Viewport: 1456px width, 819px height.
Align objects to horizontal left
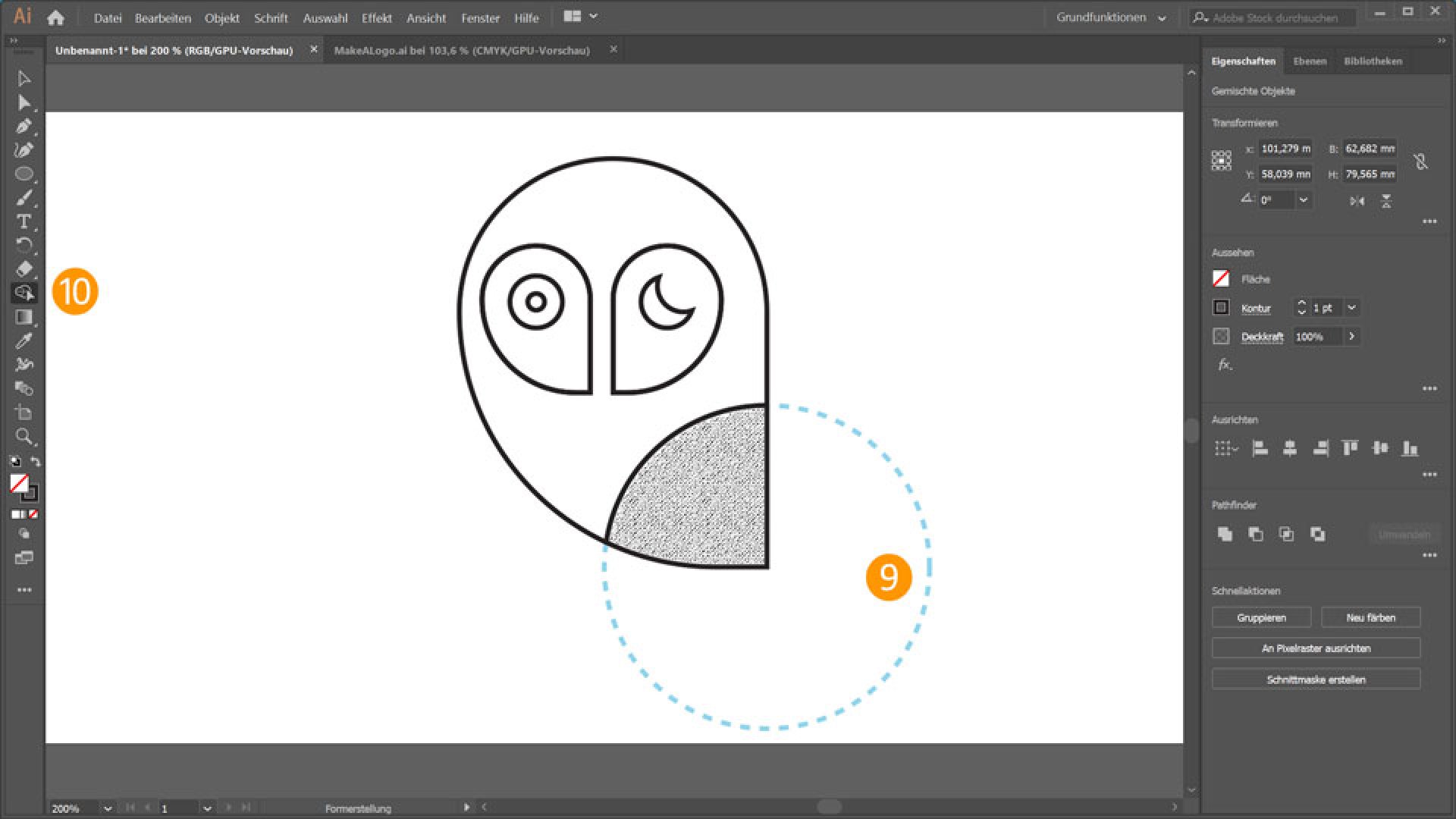pyautogui.click(x=1260, y=448)
